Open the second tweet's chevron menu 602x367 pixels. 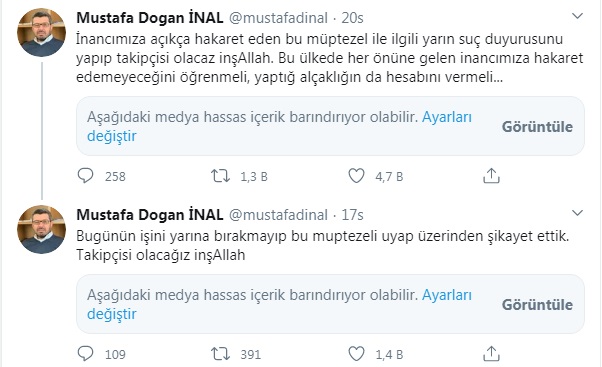click(577, 213)
